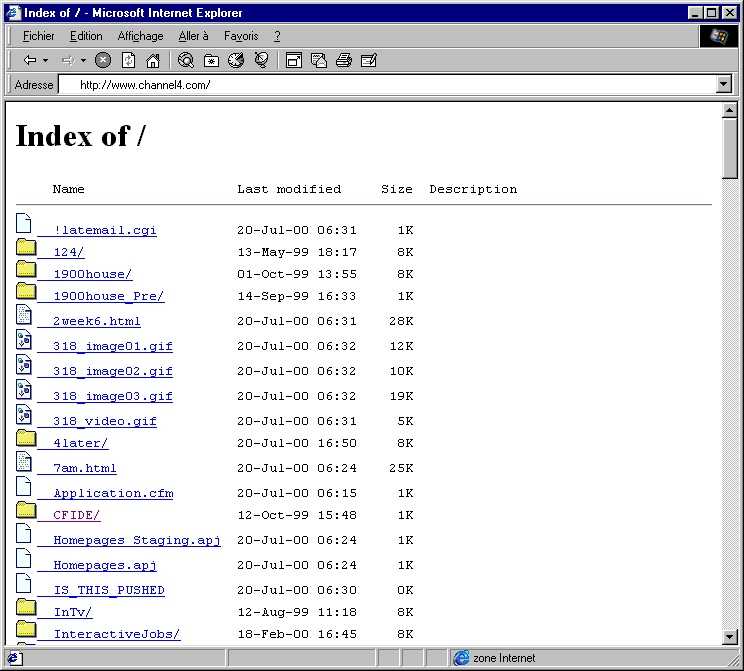Open the Edition menu

click(x=86, y=36)
